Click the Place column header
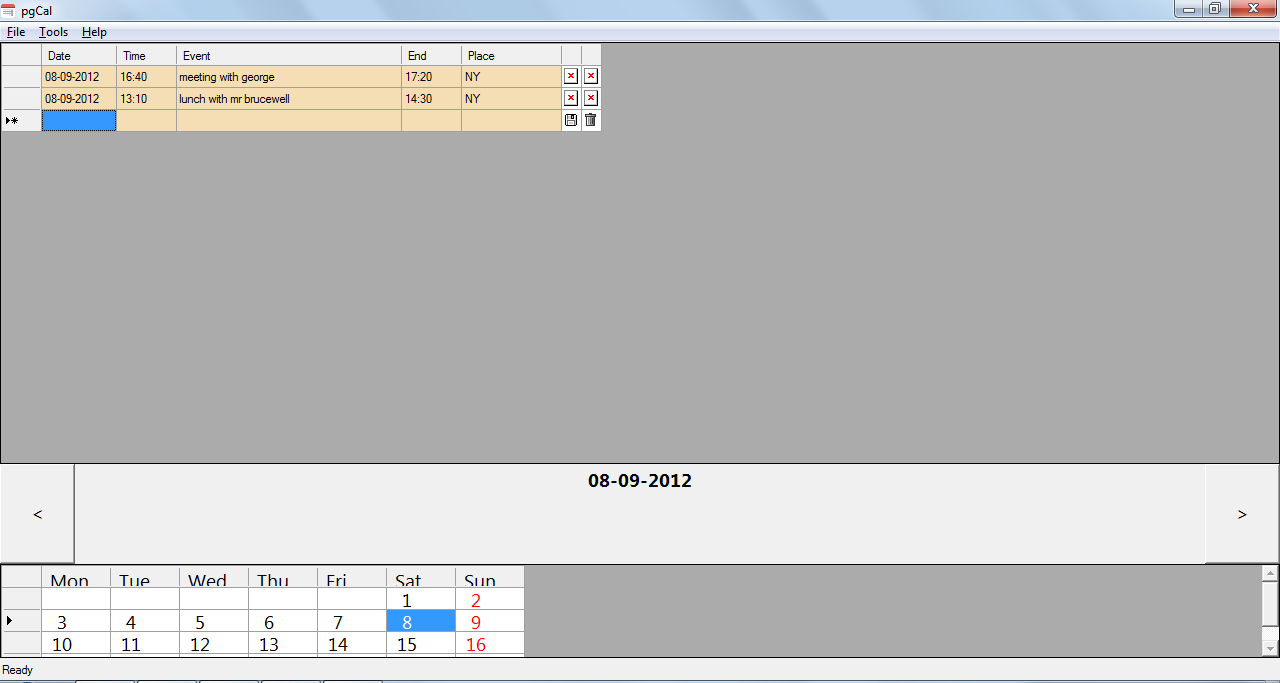The height and width of the screenshot is (683, 1280). pos(512,55)
